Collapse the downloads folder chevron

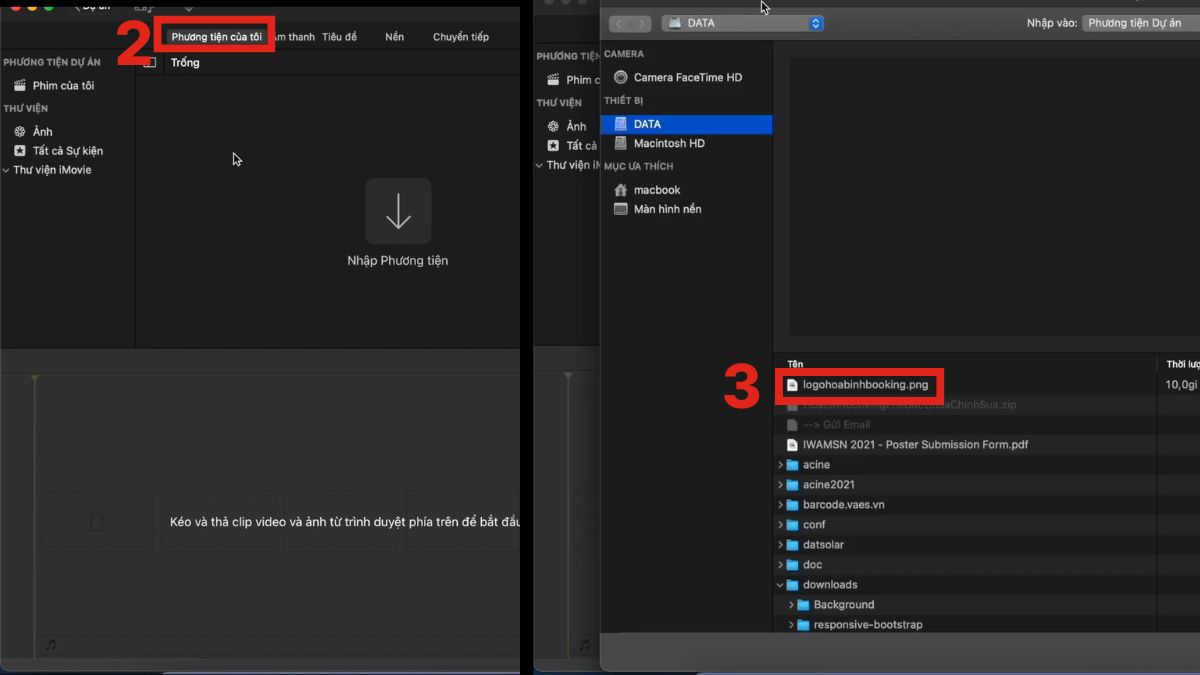pos(781,585)
